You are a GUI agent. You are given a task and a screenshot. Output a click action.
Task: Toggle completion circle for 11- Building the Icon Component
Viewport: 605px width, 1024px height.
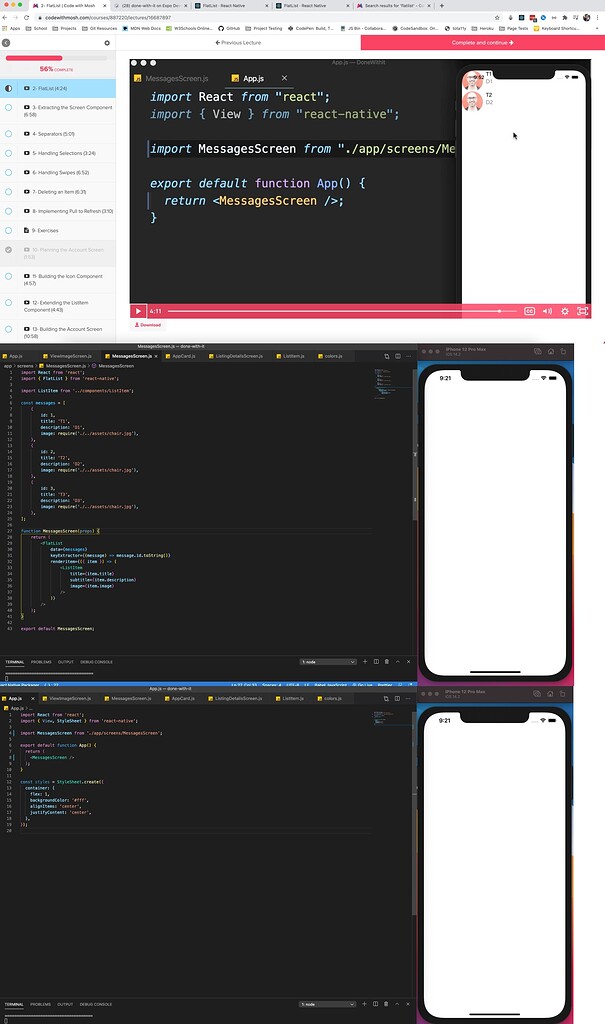(8, 276)
